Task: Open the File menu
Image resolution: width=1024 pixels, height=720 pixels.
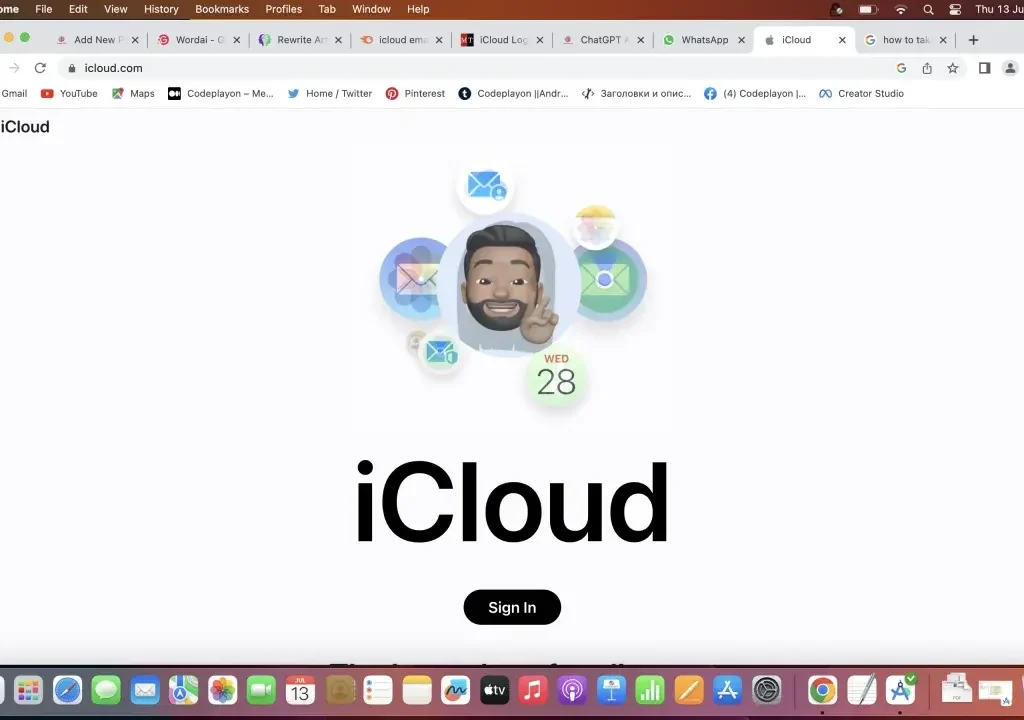Action: click(44, 9)
